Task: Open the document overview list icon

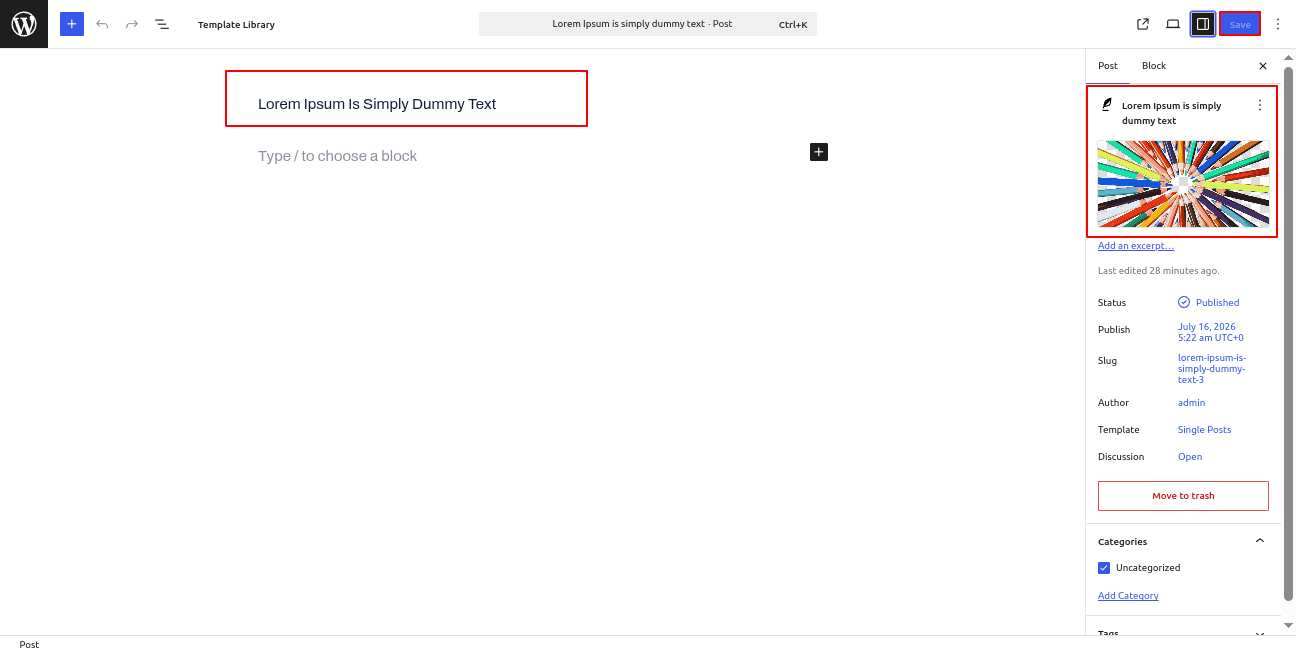Action: [x=162, y=24]
